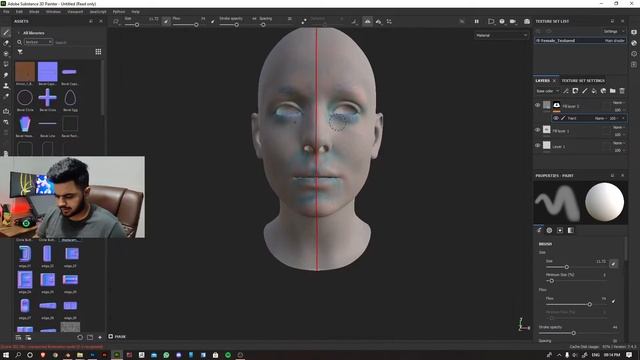The height and width of the screenshot is (360, 640).
Task: Collapse the All libraries expander
Action: coord(18,33)
